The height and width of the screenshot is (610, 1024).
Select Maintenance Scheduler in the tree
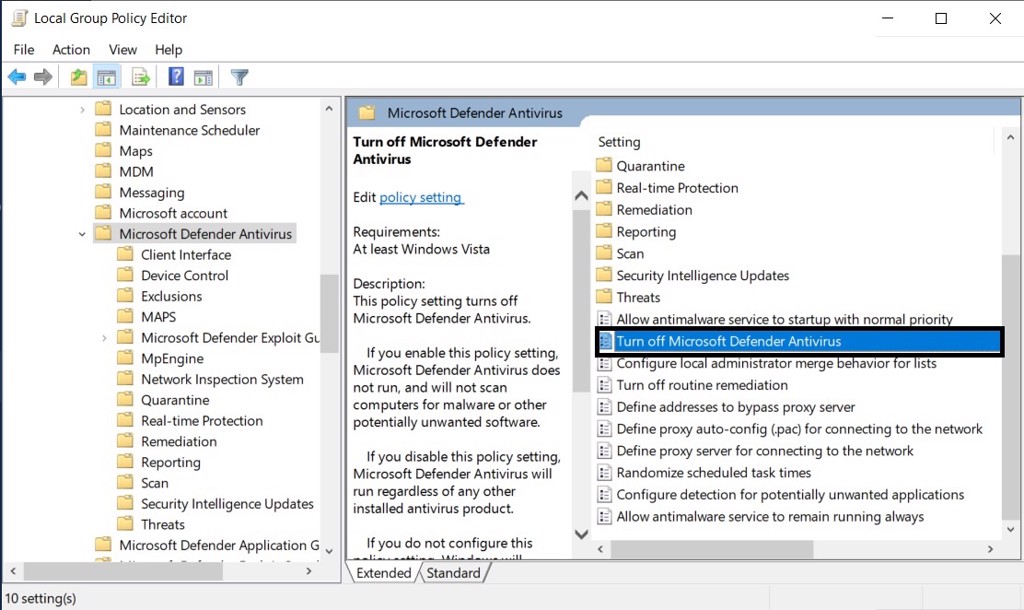coord(189,130)
